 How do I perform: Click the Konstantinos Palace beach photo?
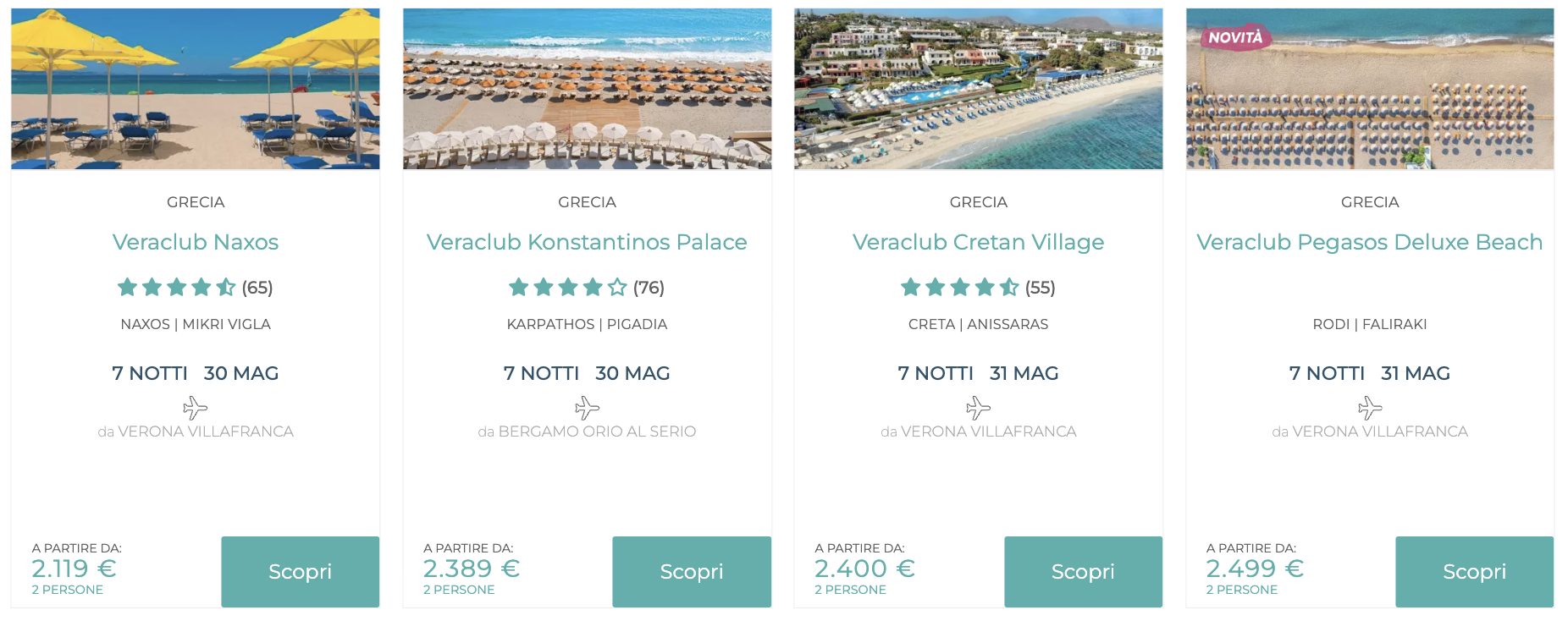click(587, 89)
